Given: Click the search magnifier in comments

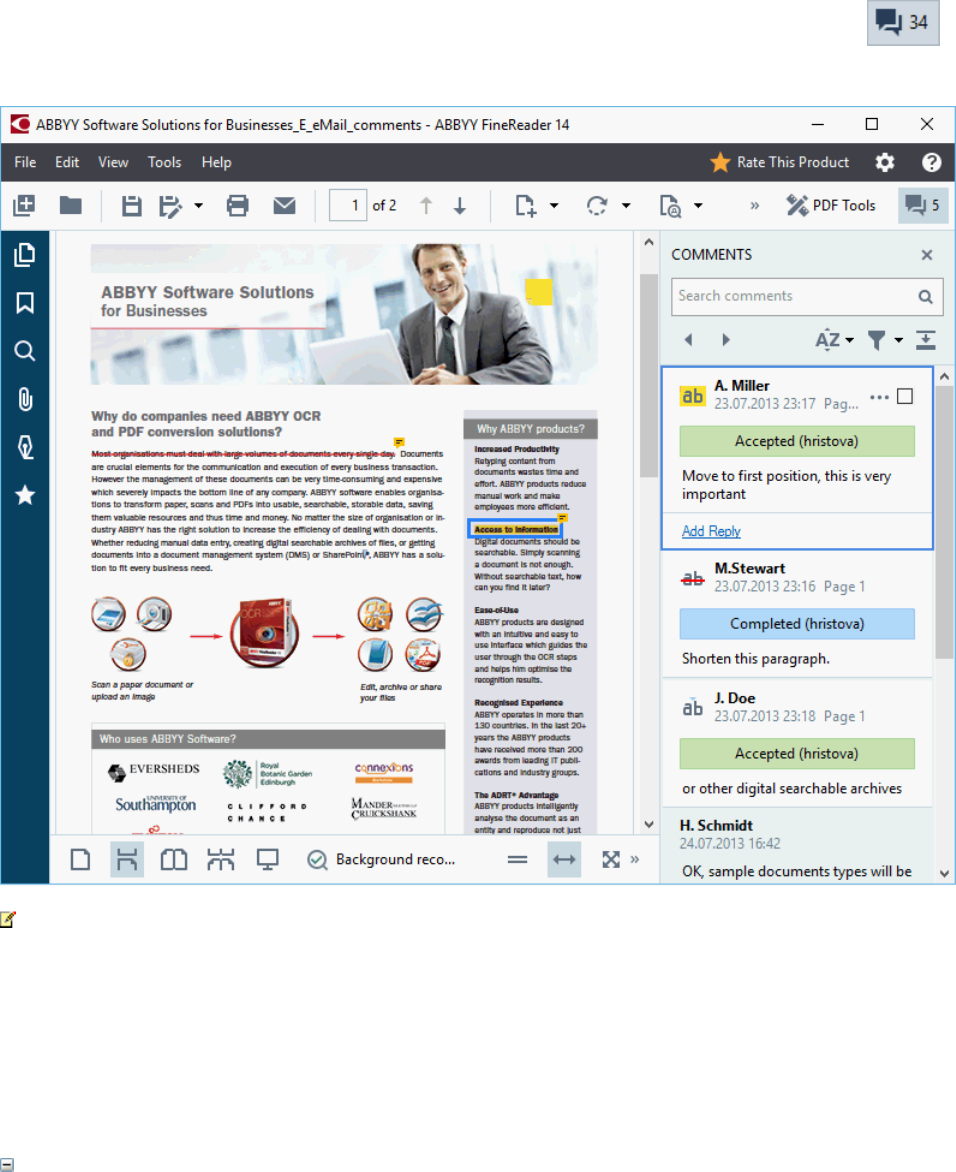Looking at the screenshot, I should (x=925, y=297).
